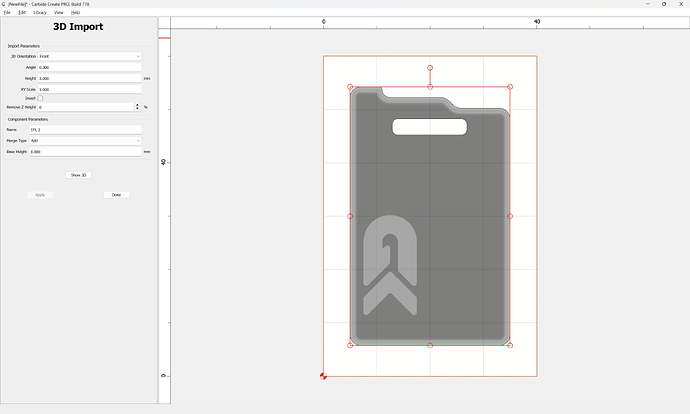Open the View menu
690x414 pixels.
click(59, 12)
